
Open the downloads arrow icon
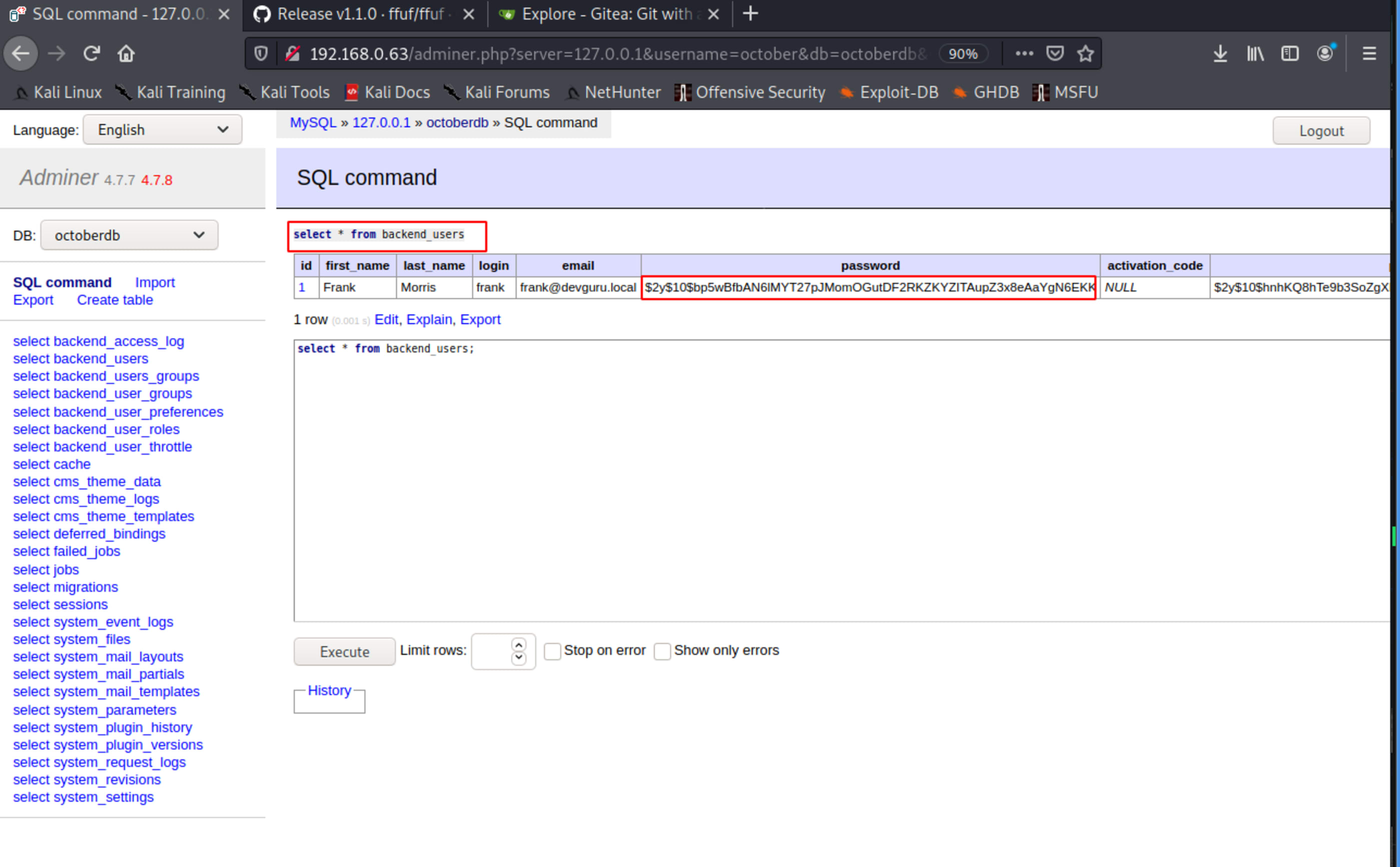(1220, 53)
